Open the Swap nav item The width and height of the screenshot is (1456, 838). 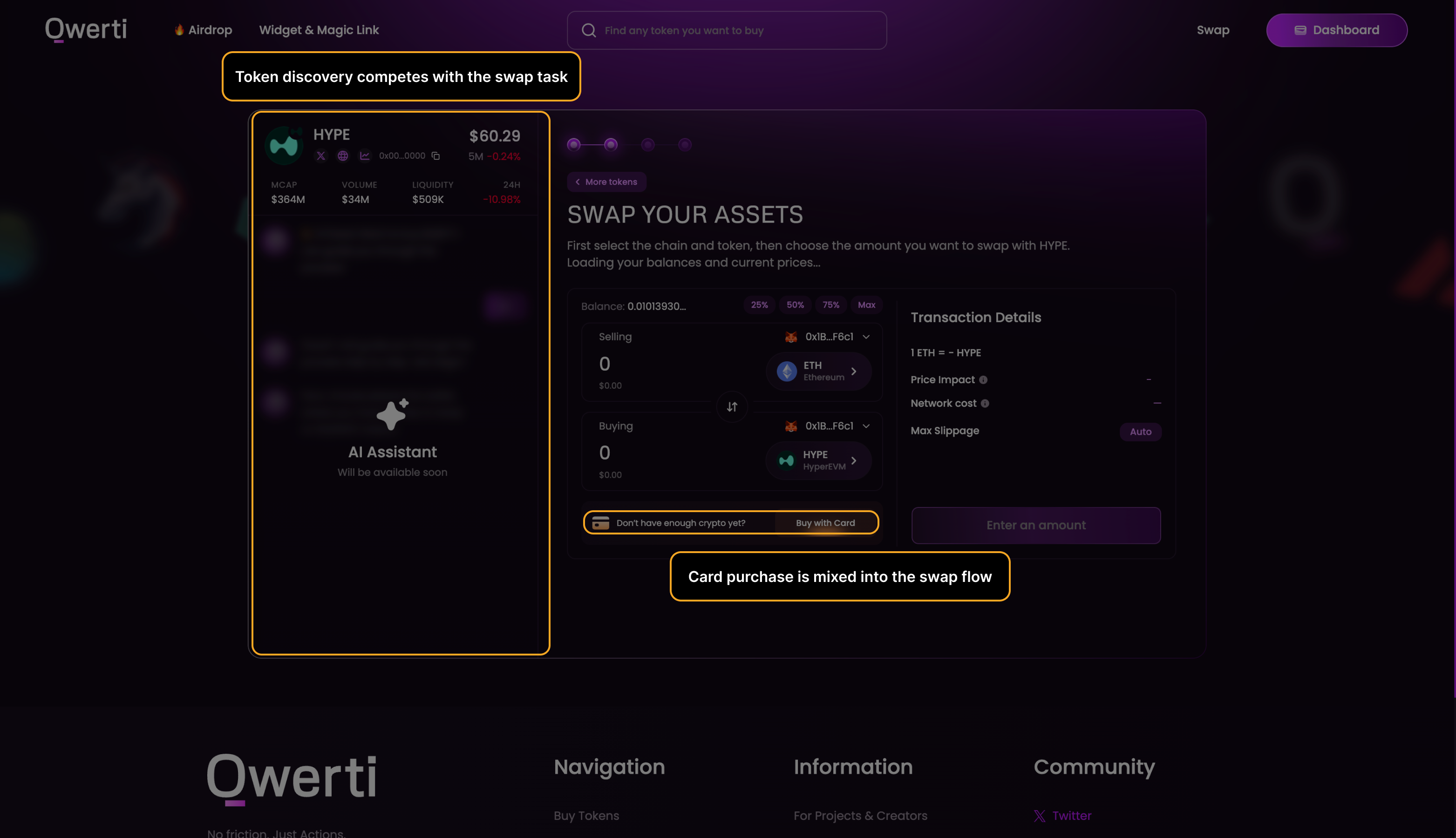pyautogui.click(x=1212, y=30)
